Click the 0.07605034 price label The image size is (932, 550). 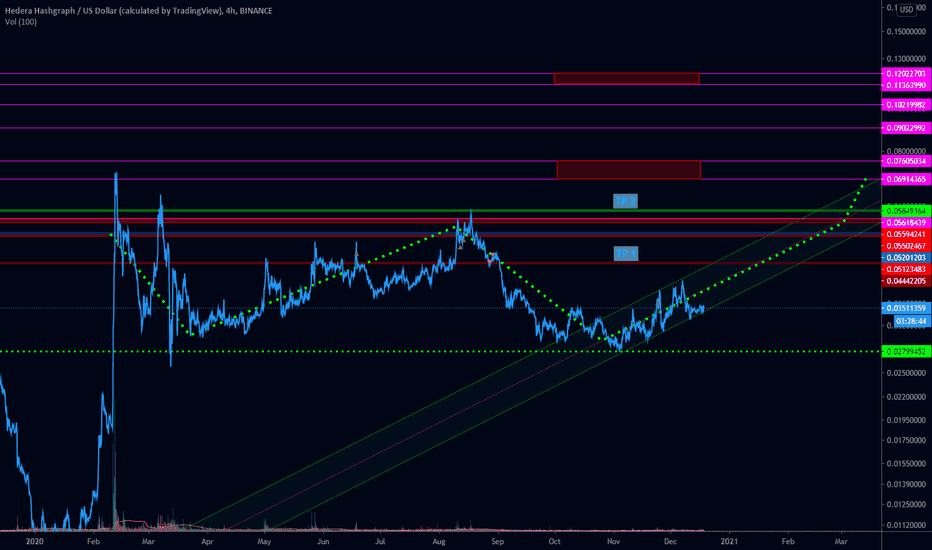click(906, 161)
